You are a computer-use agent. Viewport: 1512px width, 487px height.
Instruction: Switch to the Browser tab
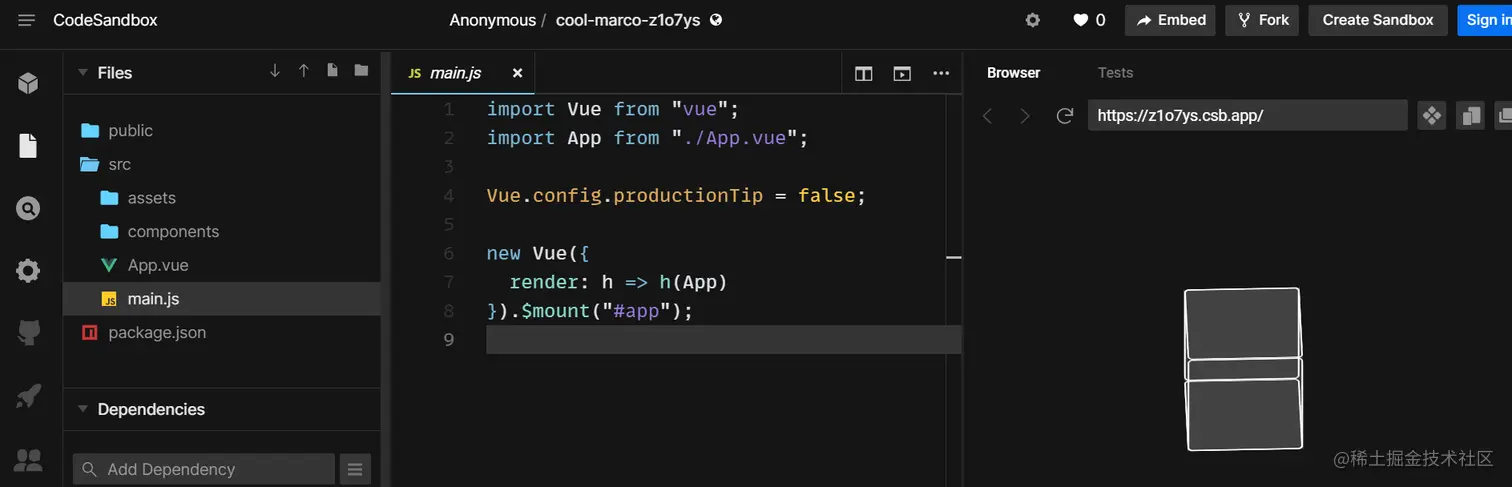1013,73
